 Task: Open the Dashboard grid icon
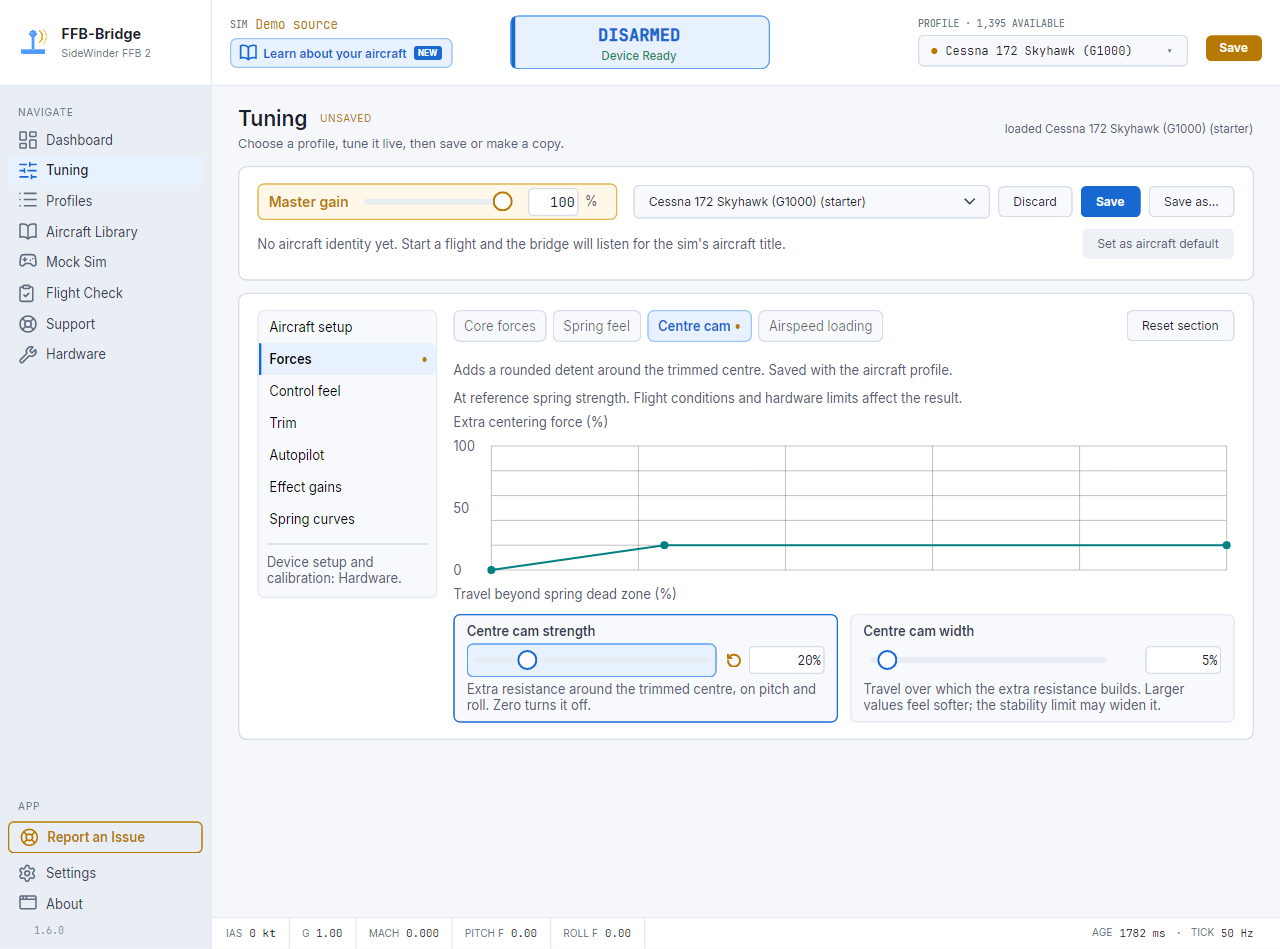click(28, 140)
